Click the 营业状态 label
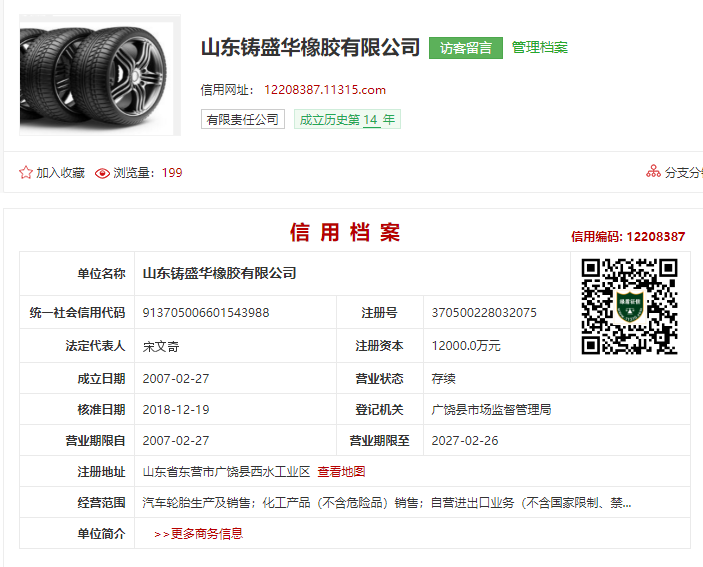 (x=379, y=379)
